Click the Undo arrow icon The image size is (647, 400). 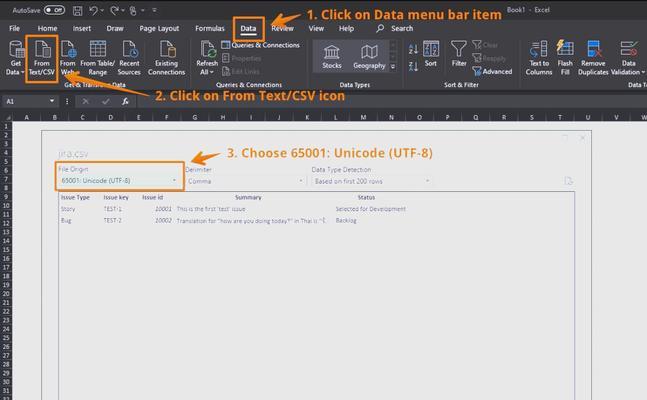click(x=94, y=10)
